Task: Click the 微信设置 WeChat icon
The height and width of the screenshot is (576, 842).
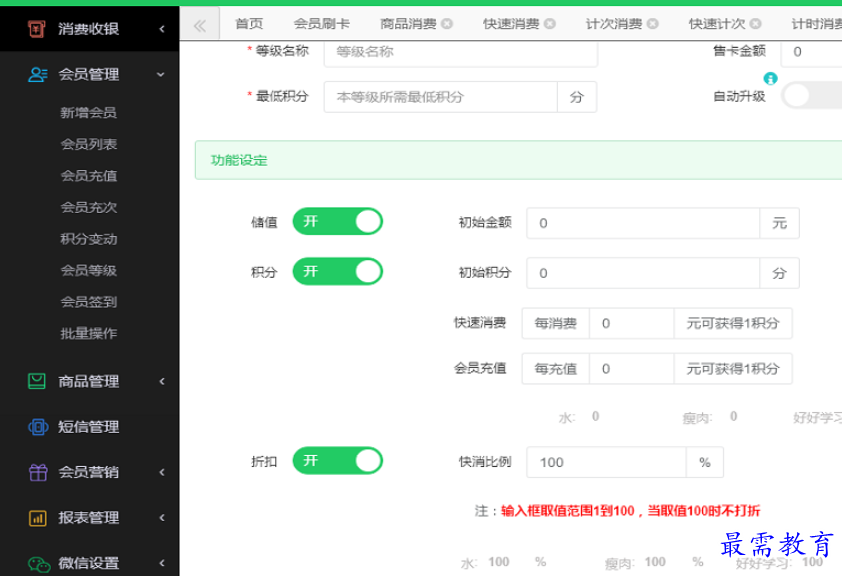Action: (37, 563)
